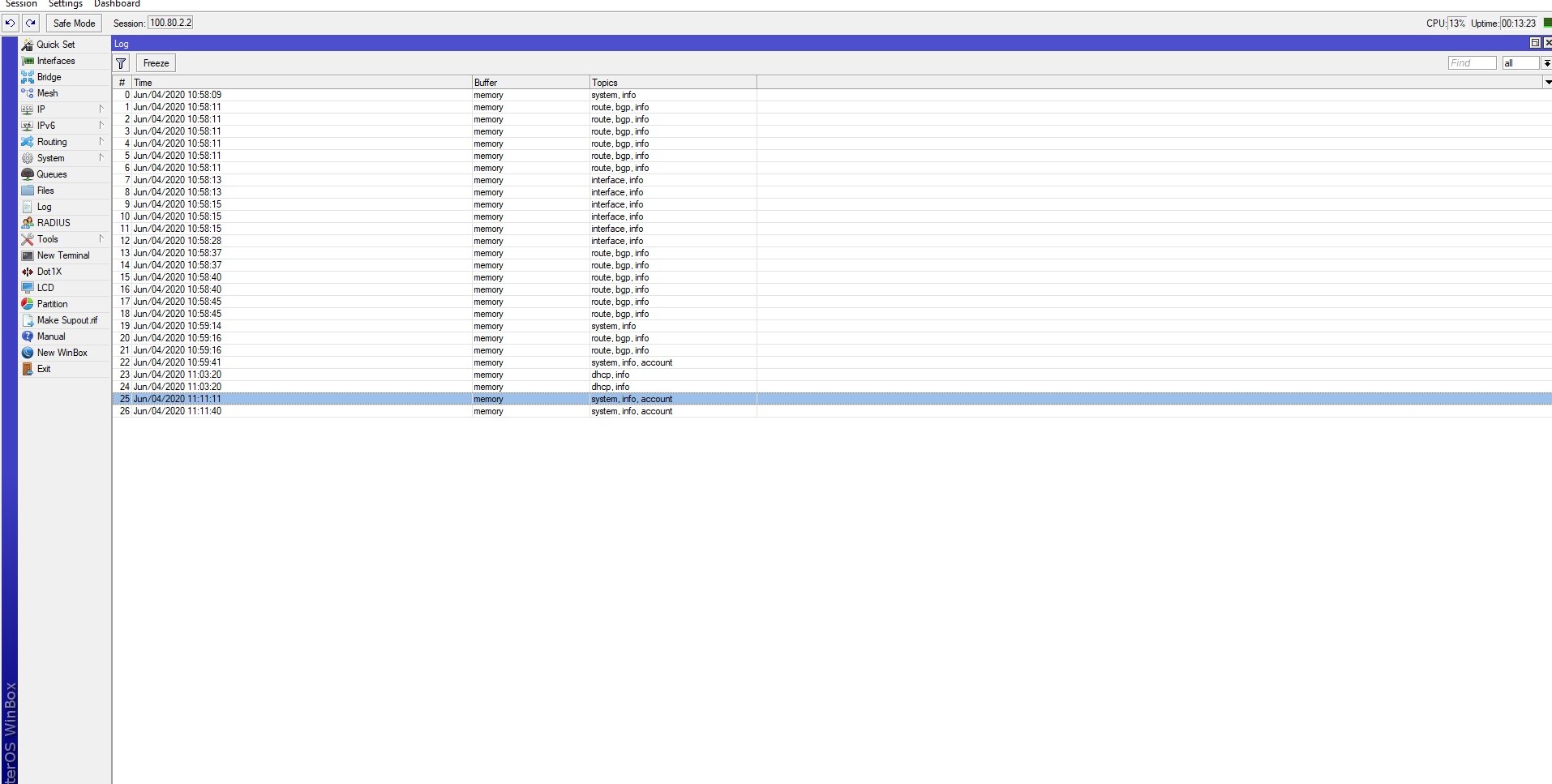Click the Make Supout.rif icon
This screenshot has width=1552, height=784.
28,320
